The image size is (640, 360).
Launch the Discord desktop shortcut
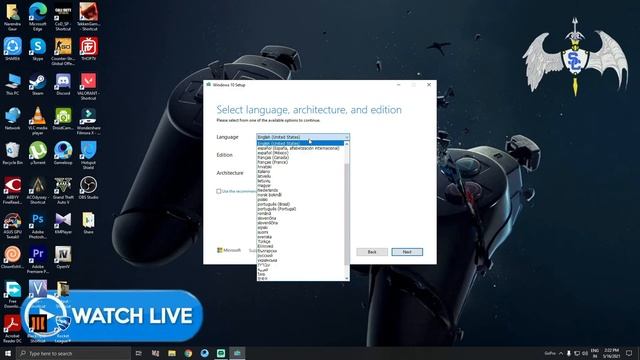pos(63,84)
